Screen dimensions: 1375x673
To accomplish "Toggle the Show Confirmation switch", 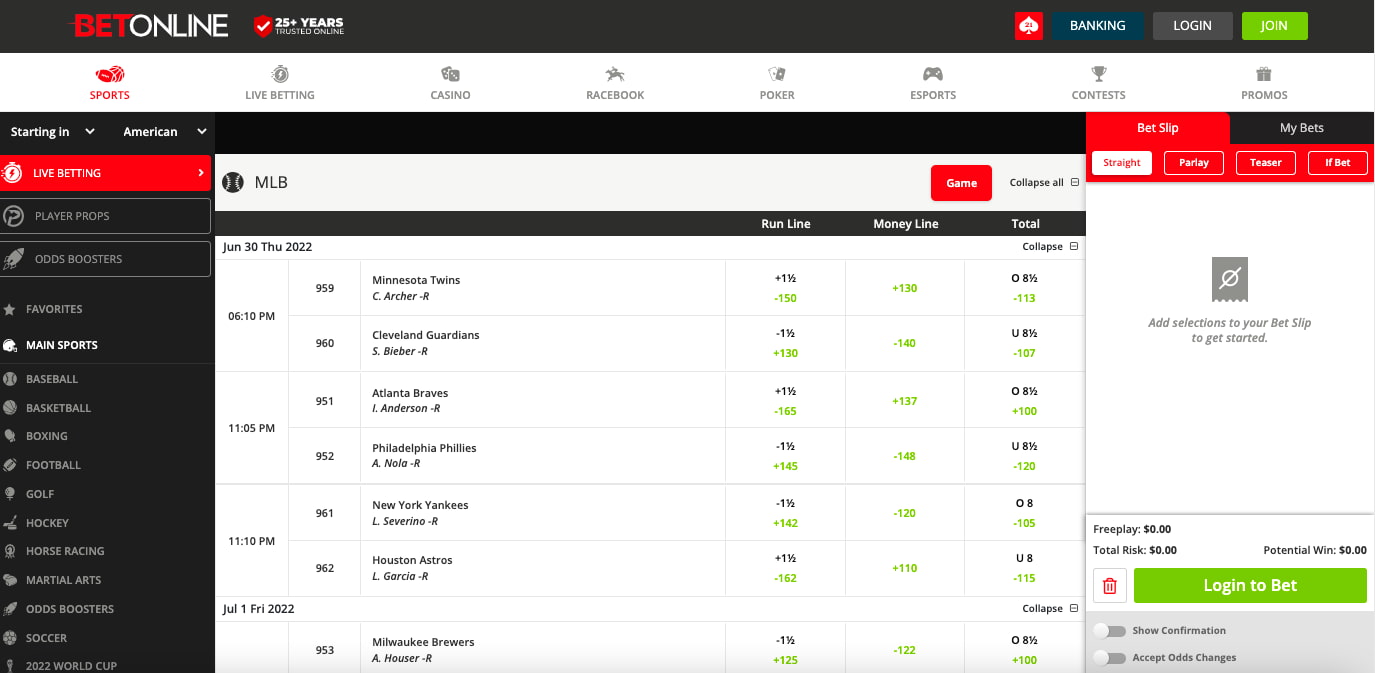I will (x=1109, y=631).
